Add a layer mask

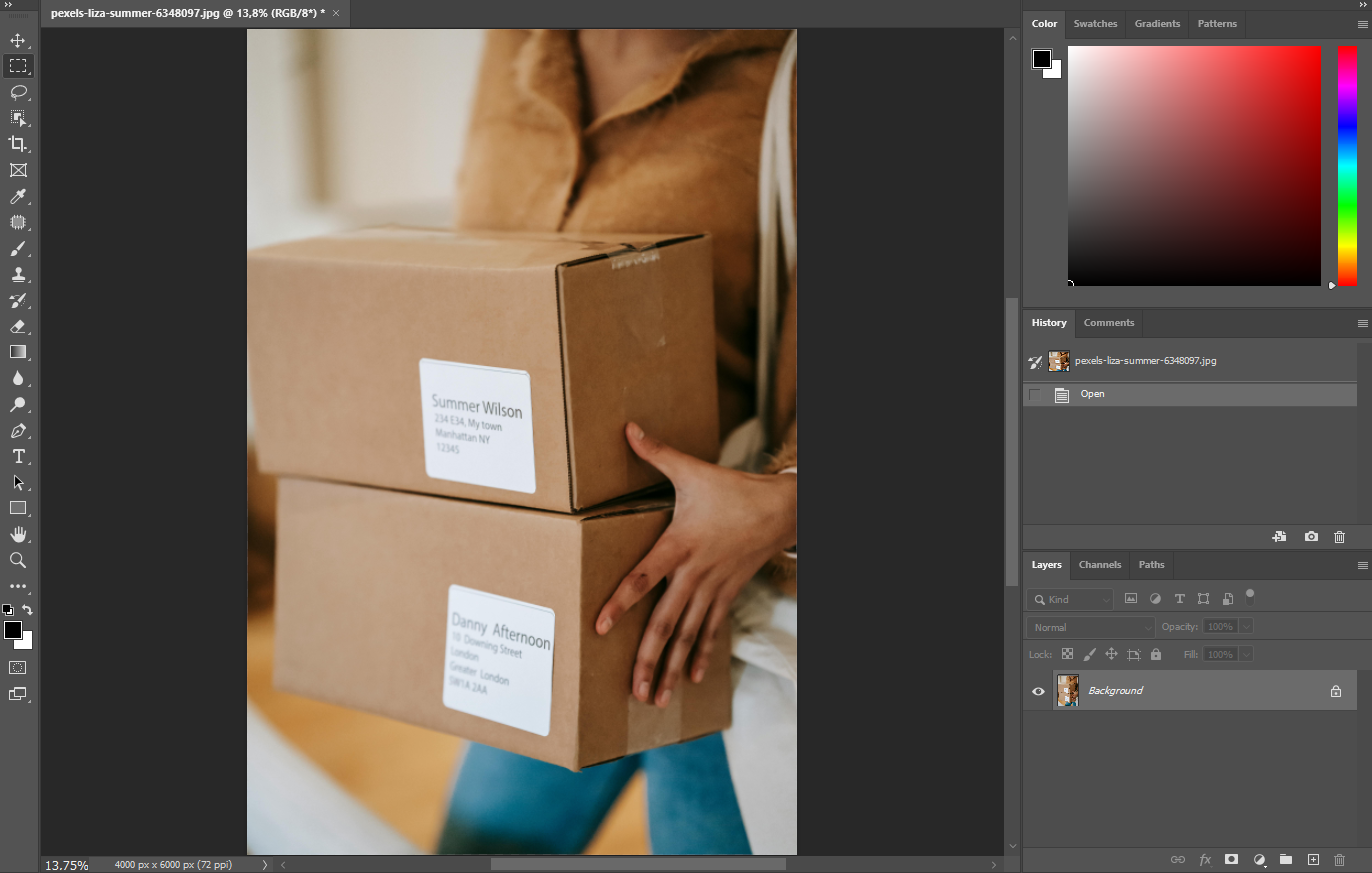pyautogui.click(x=1232, y=859)
